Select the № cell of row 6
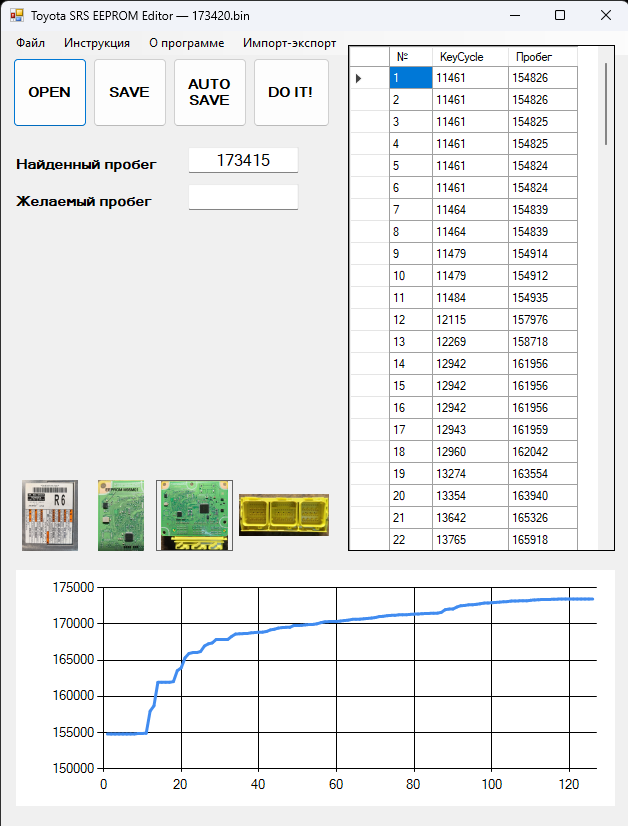628x826 pixels. click(411, 188)
